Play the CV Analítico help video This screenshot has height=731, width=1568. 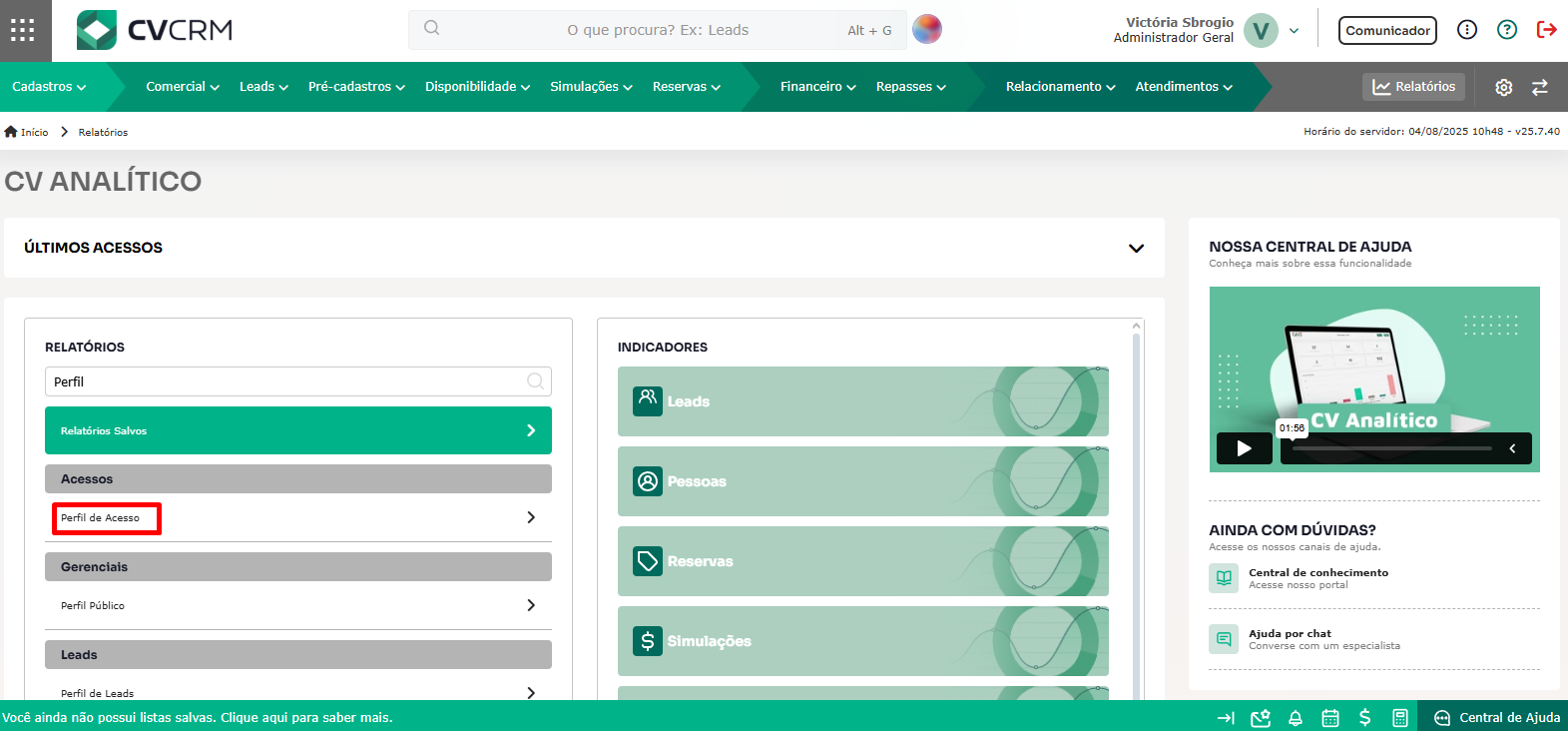pos(1244,448)
